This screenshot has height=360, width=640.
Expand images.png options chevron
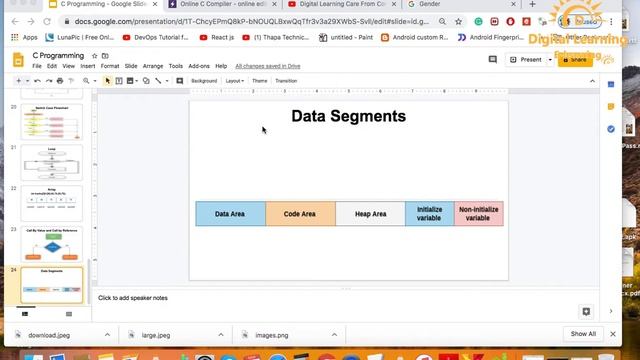(334, 335)
